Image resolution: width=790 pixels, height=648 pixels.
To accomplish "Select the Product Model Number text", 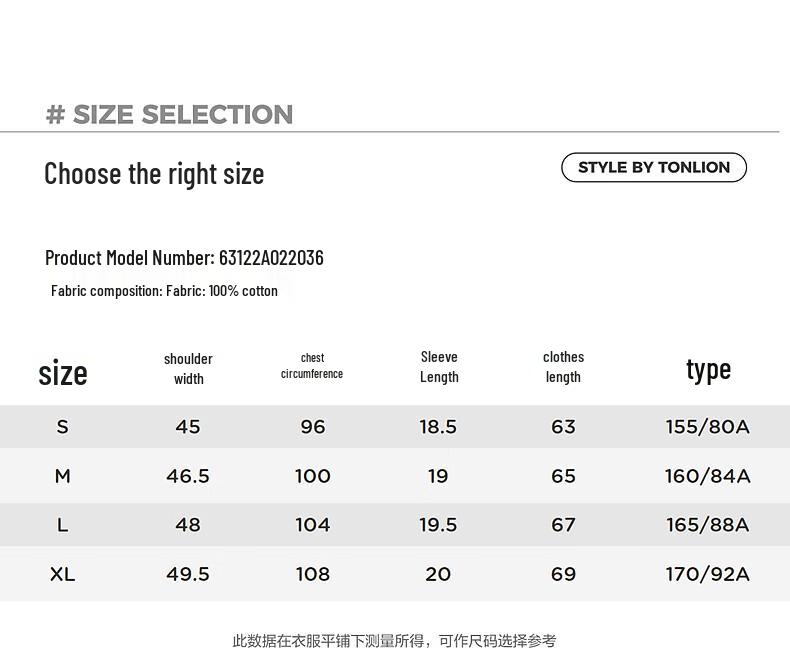I will pyautogui.click(x=184, y=258).
